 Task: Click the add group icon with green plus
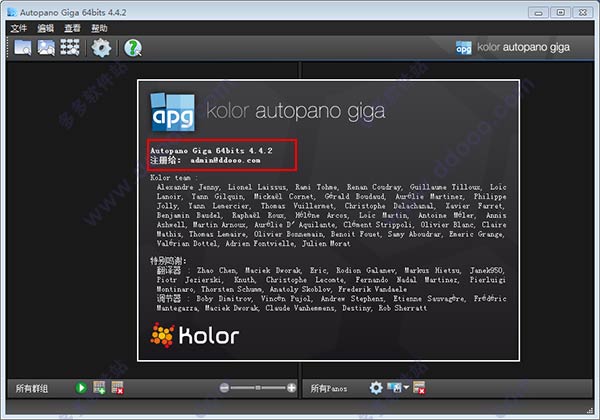[99, 387]
